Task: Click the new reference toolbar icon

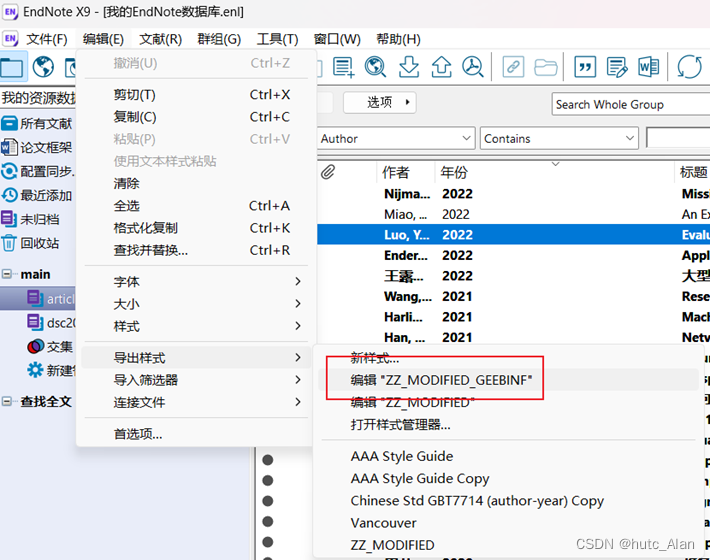Action: point(344,67)
